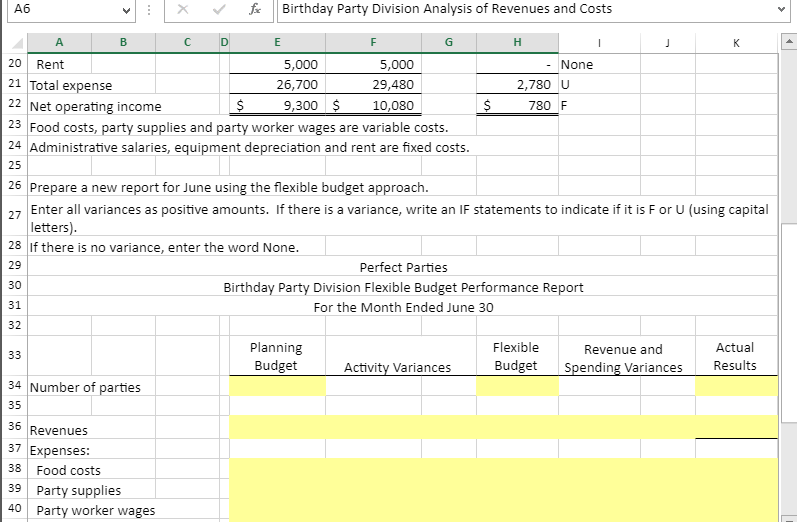797x522 pixels.
Task: Click the vertical scrollbar thumb
Action: (788, 322)
